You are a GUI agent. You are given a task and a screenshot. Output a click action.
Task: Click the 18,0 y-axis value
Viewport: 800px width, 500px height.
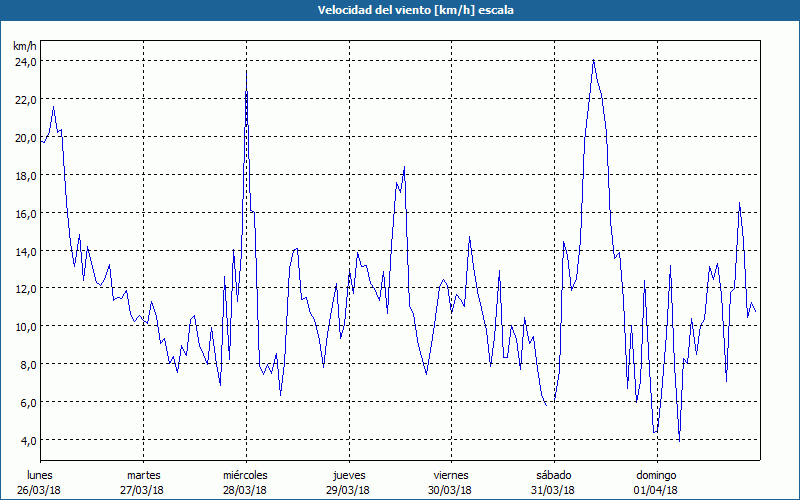tap(25, 175)
